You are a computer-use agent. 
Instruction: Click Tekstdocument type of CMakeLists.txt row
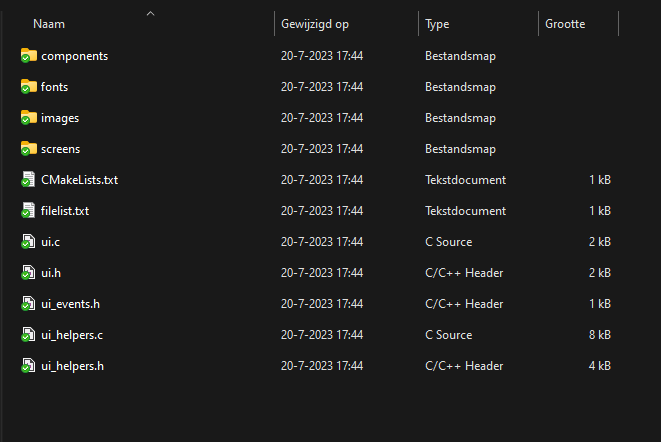(x=465, y=180)
